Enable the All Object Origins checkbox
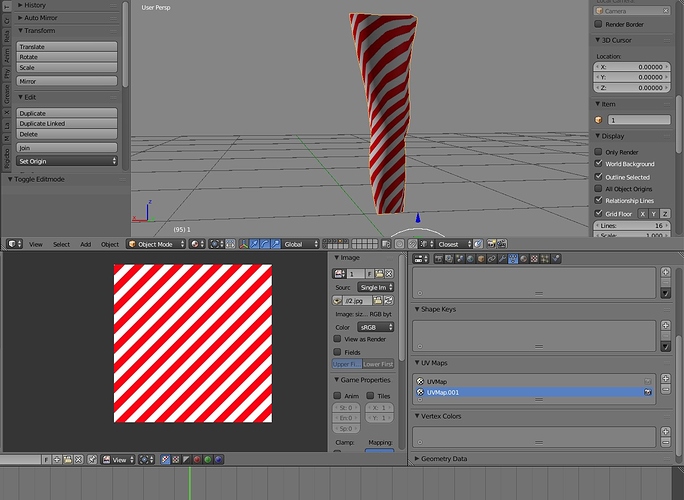The image size is (684, 500). tap(598, 188)
